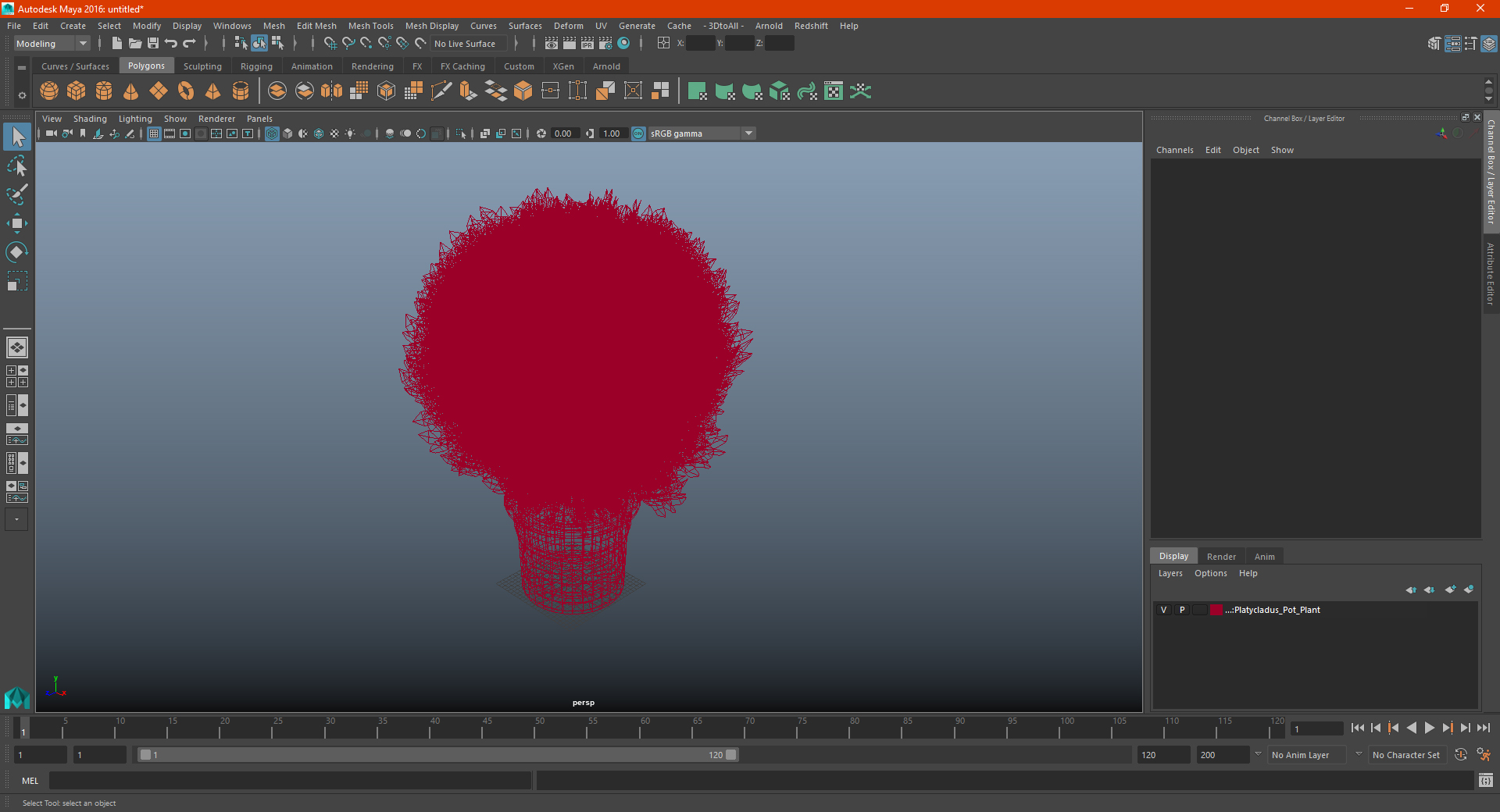
Task: Open the Deform menu
Action: 569,26
